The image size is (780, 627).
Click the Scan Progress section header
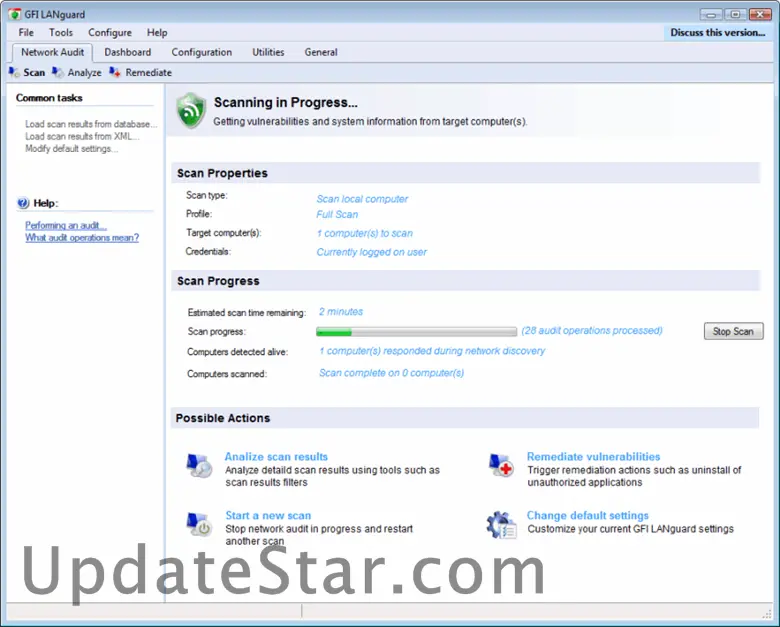tap(466, 281)
